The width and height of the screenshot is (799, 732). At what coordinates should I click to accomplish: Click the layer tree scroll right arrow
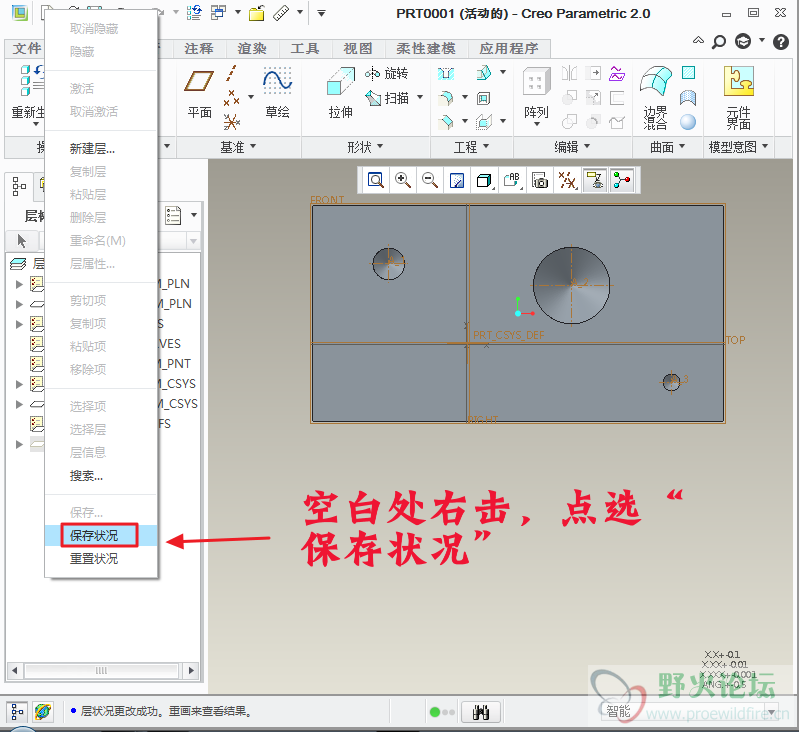pos(191,670)
